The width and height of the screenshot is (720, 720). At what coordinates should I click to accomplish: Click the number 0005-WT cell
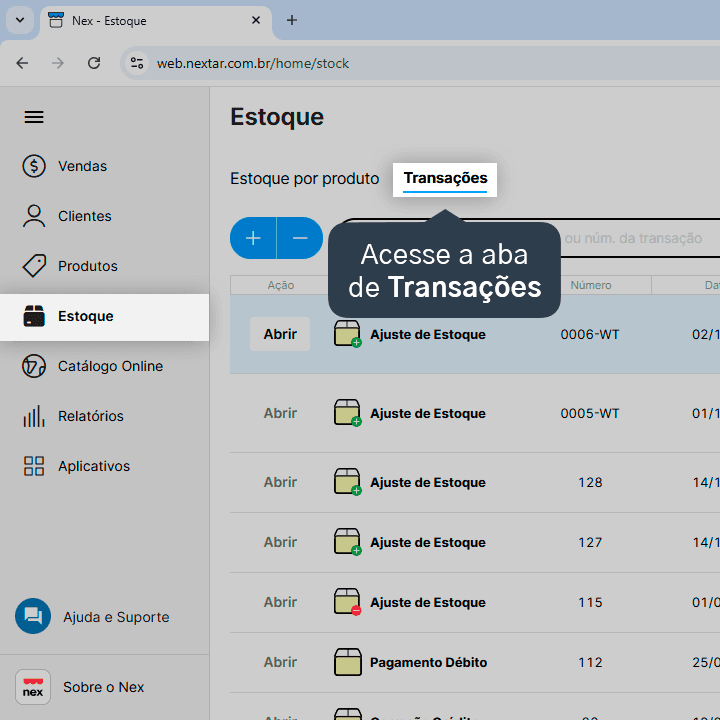click(590, 413)
